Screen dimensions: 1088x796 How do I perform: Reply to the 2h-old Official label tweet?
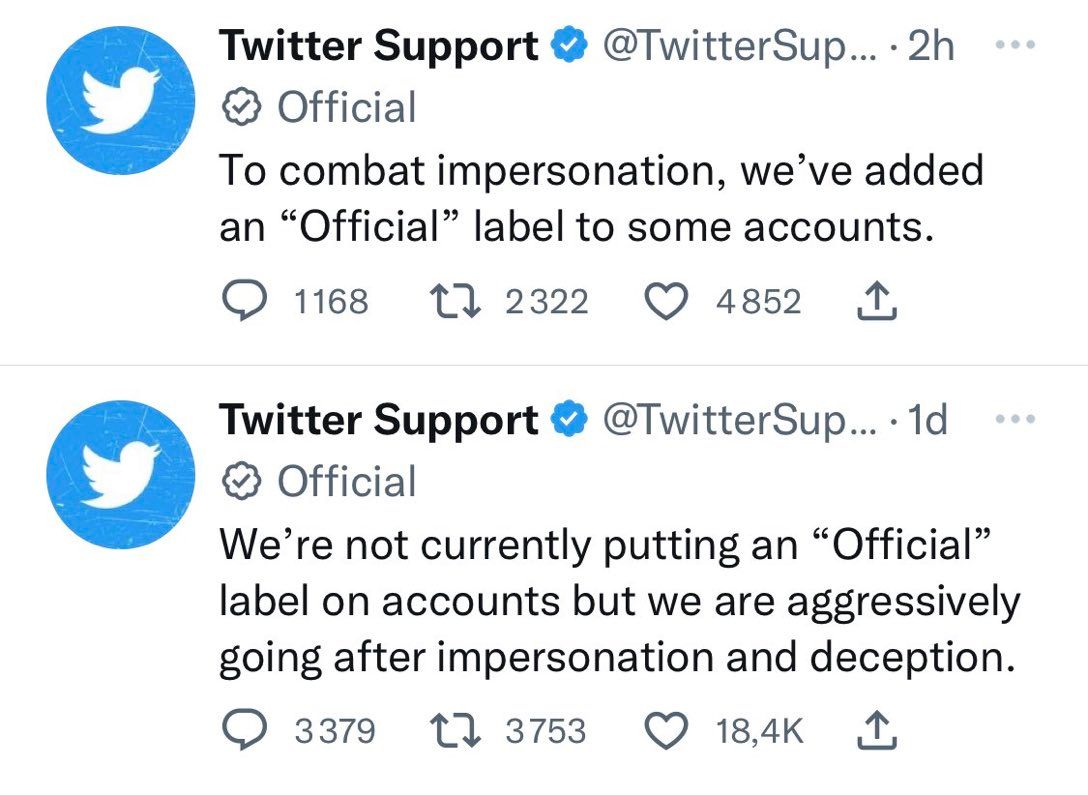click(242, 300)
